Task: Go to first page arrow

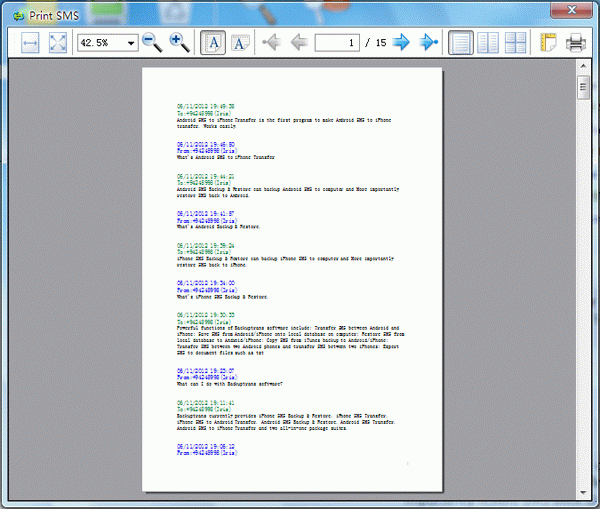Action: point(272,42)
